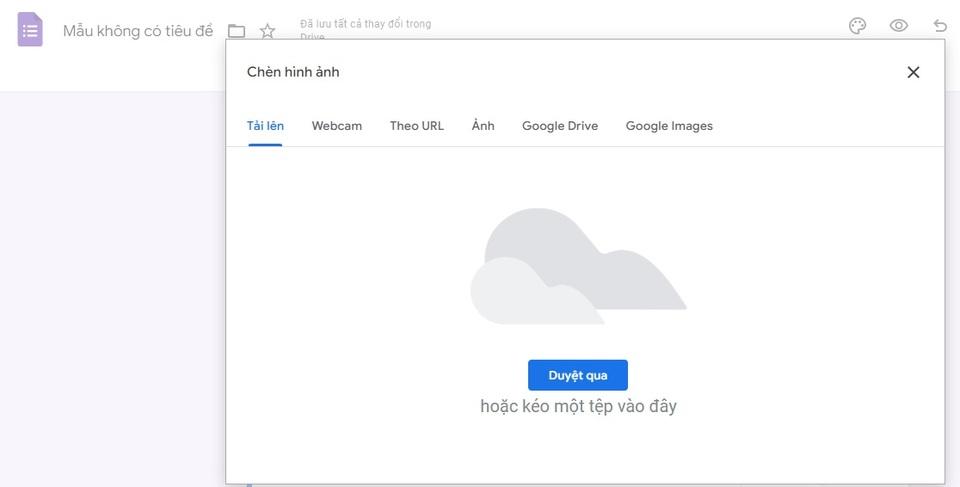Star the form with the star icon

click(267, 31)
